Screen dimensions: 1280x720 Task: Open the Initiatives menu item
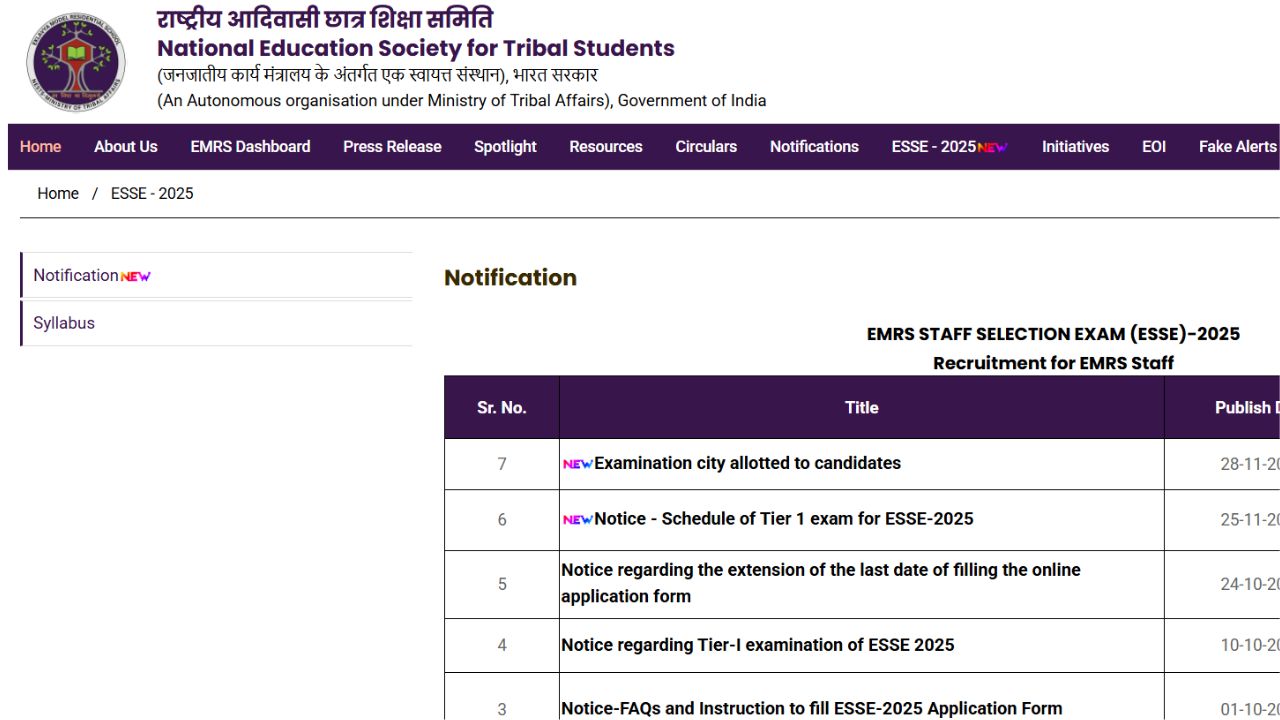click(x=1075, y=146)
